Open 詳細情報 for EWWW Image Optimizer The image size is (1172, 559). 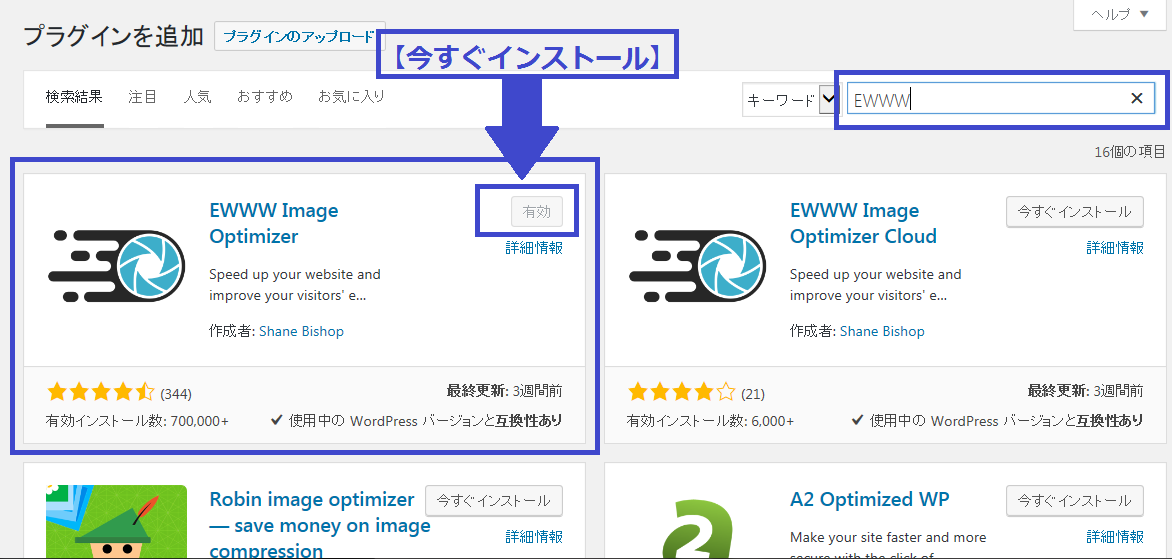[534, 248]
